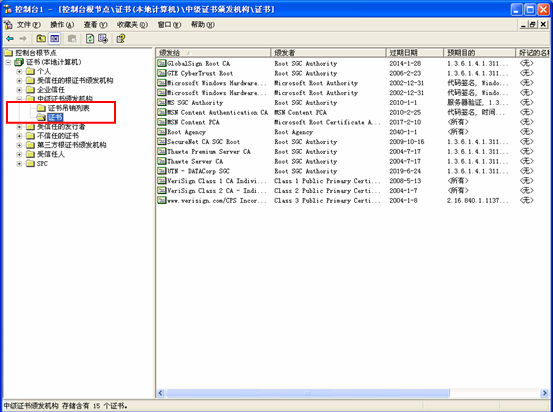Open the 查看(V) menu
Screen dimensions: 553x412
(x=95, y=25)
